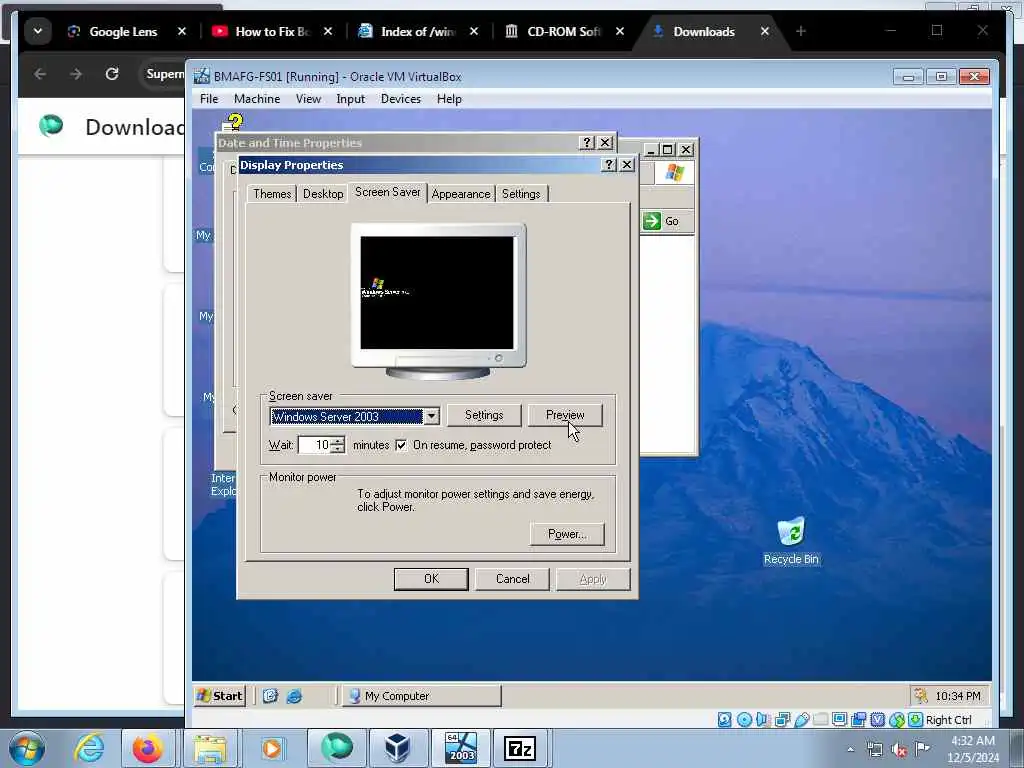Open new browser tab plus button

pyautogui.click(x=801, y=31)
